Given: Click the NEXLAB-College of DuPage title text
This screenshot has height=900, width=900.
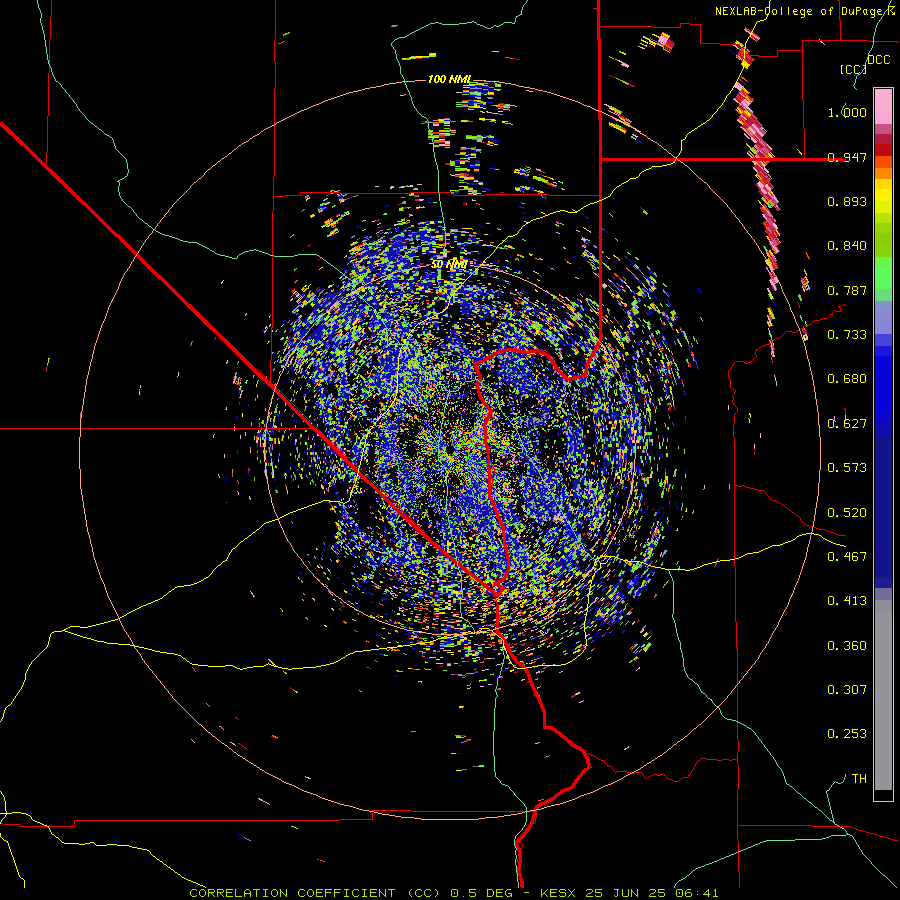Looking at the screenshot, I should point(805,11).
